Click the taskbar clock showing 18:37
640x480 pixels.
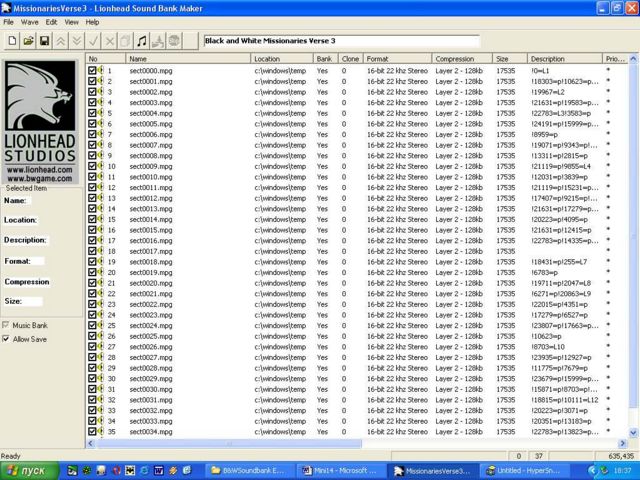point(624,471)
